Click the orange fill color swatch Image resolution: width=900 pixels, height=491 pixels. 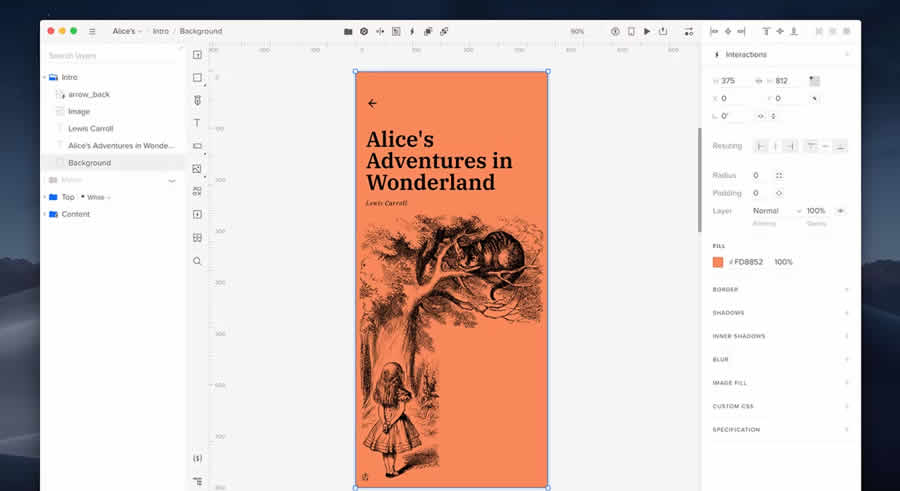point(718,262)
